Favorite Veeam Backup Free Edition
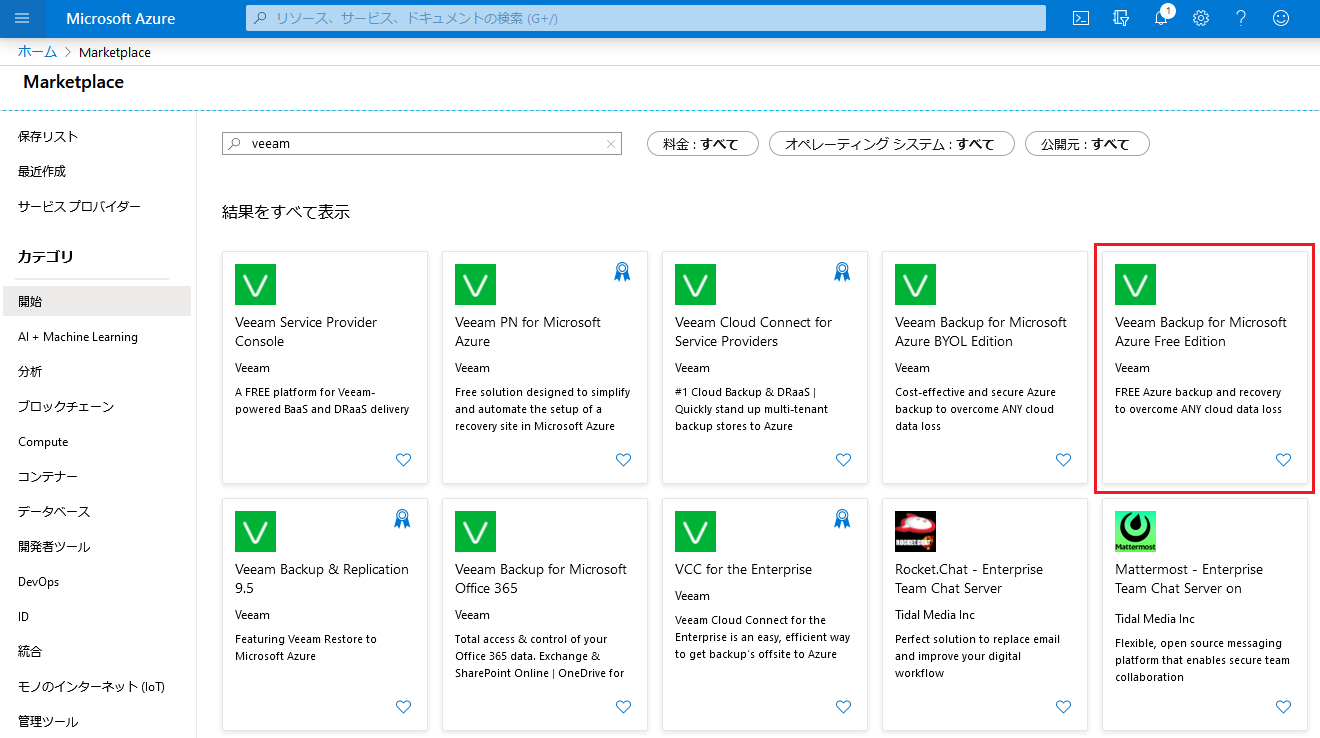This screenshot has width=1320, height=738. 1283,460
